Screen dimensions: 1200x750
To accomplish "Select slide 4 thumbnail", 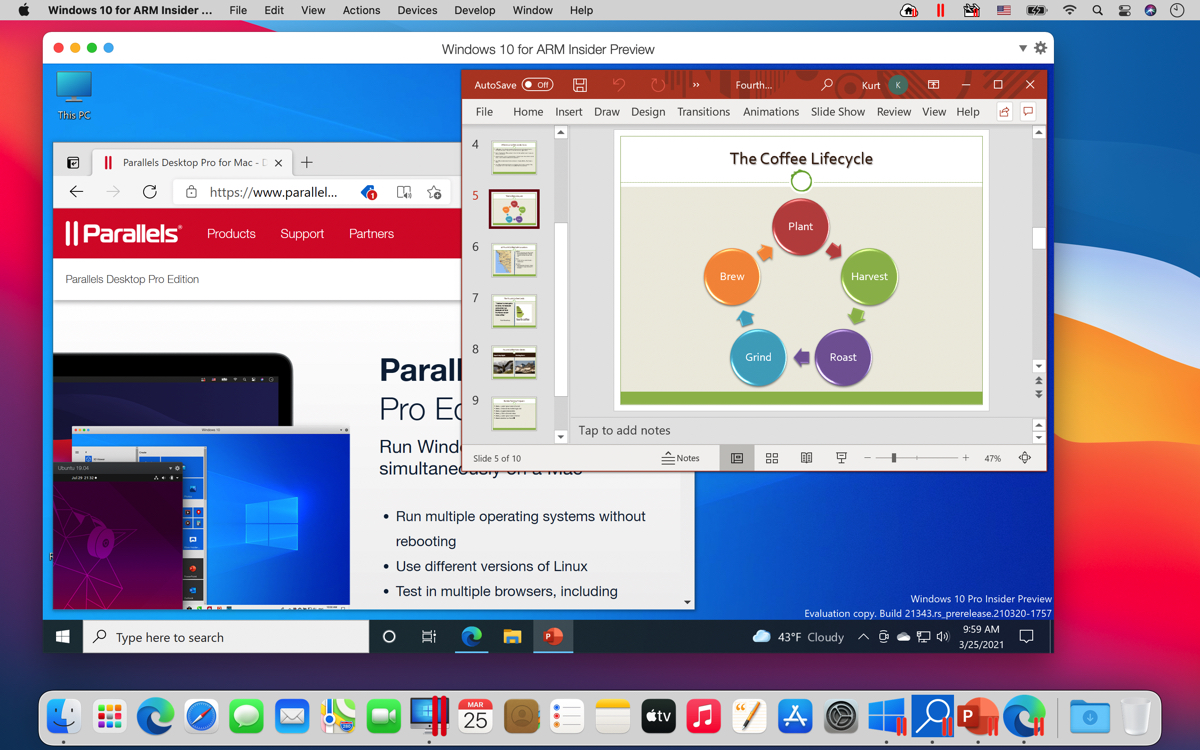I will pos(514,157).
